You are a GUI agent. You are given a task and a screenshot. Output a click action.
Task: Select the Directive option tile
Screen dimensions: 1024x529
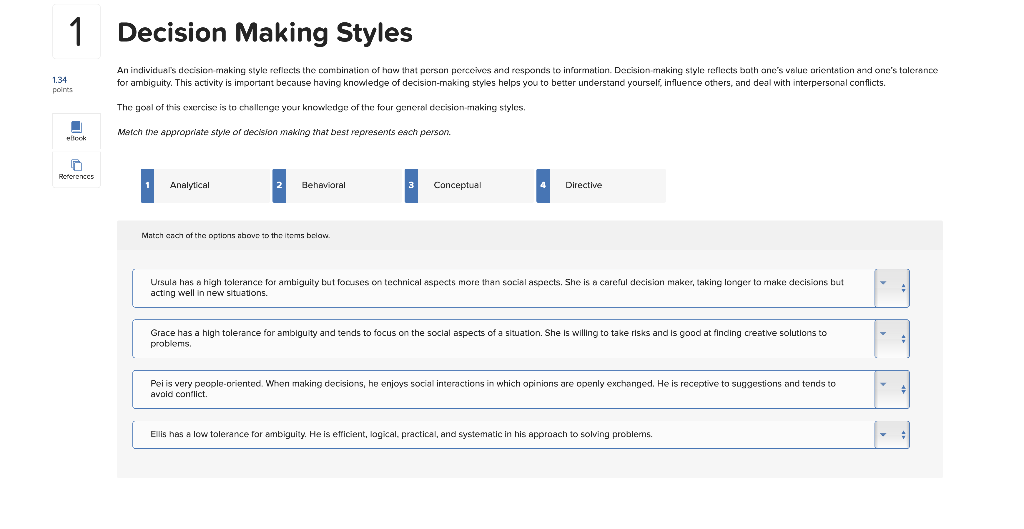point(601,185)
